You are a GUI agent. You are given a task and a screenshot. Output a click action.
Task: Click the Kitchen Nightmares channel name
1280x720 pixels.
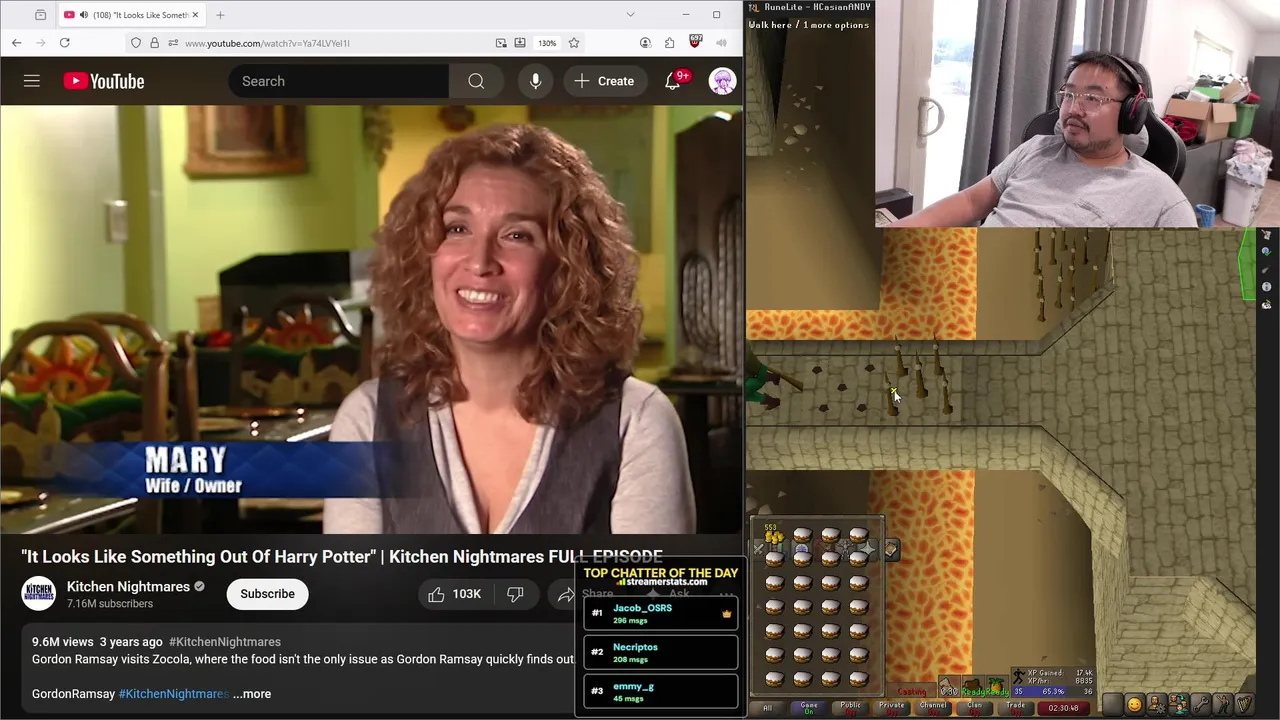pos(128,587)
